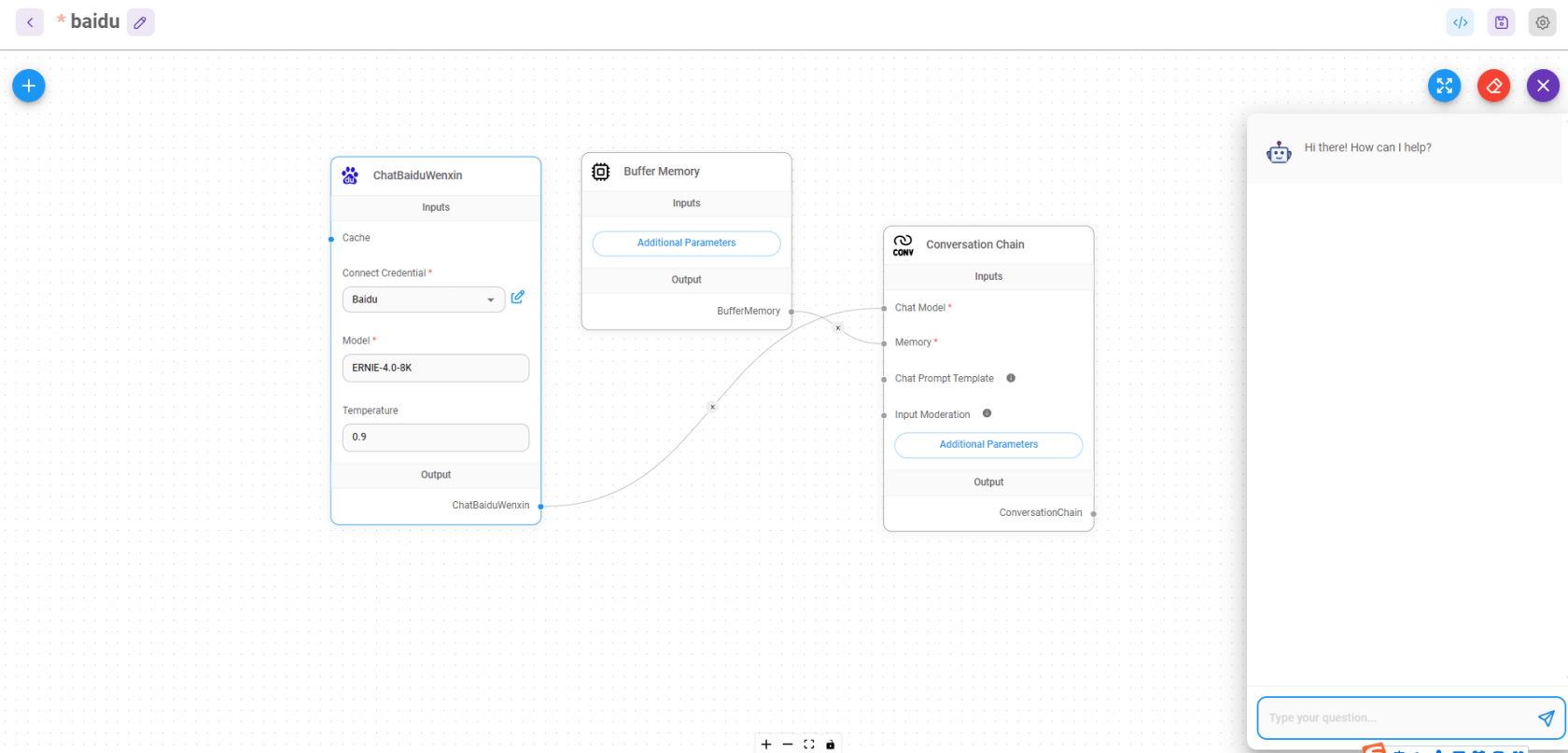Delete the ChatBaiduWenxin connection edge

coord(712,407)
